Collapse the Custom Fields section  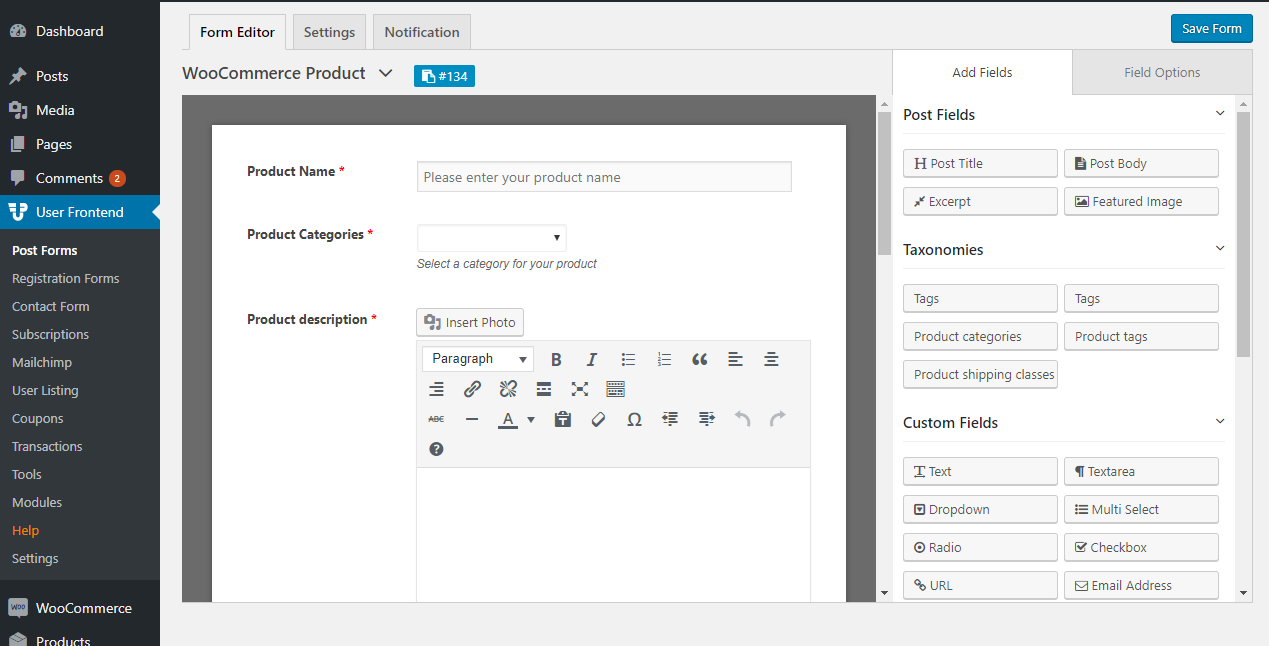pyautogui.click(x=1219, y=421)
